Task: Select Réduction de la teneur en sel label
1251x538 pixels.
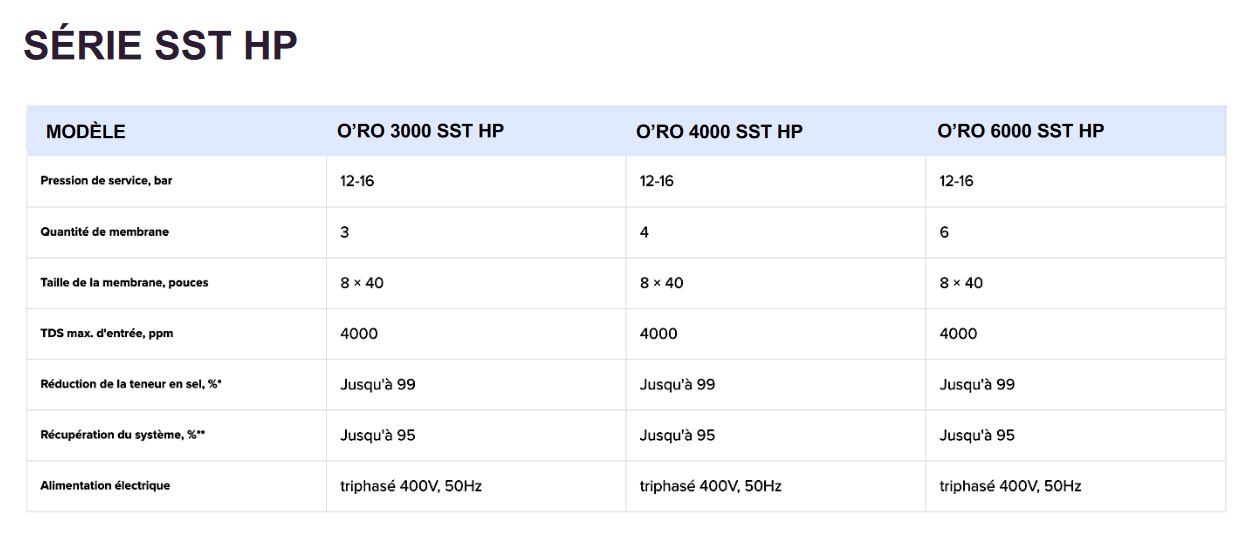Action: 131,384
